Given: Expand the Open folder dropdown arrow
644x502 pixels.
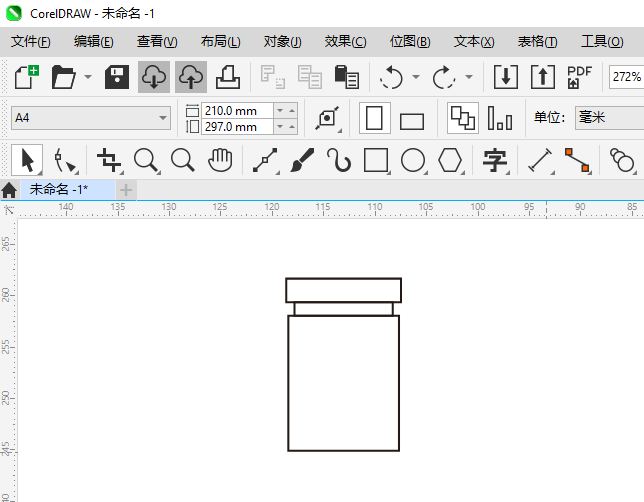Looking at the screenshot, I should [x=88, y=77].
